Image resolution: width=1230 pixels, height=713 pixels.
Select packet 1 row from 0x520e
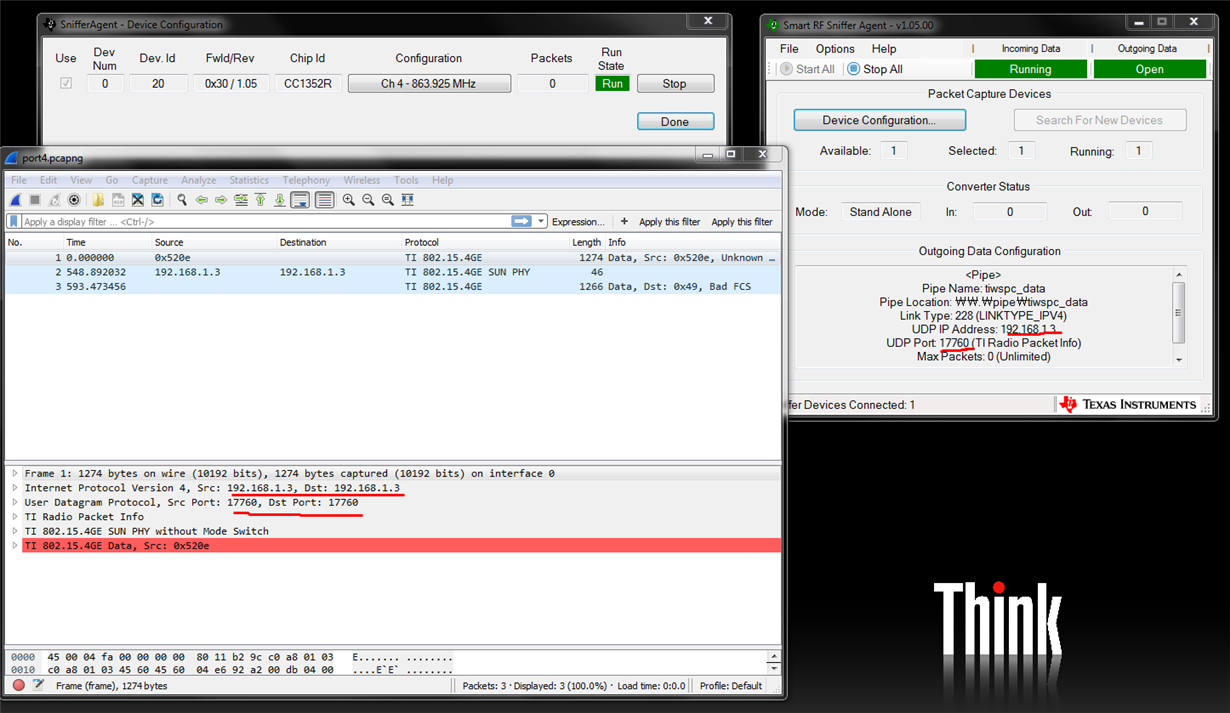click(392, 257)
